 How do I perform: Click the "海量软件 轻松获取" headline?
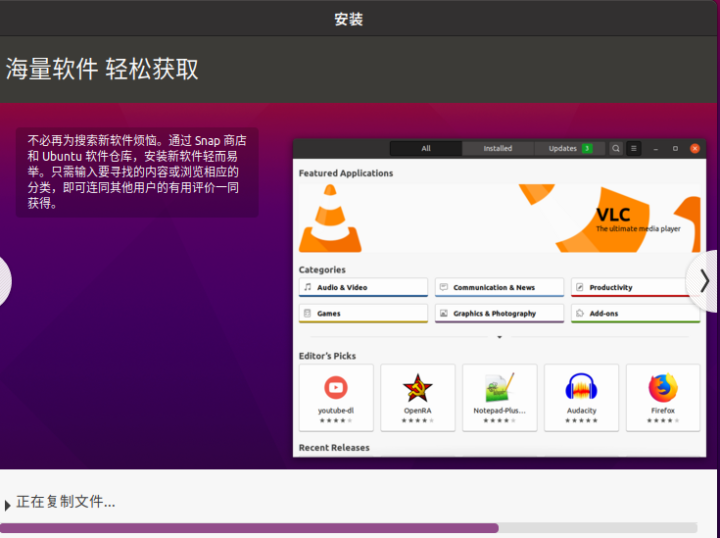[102, 69]
